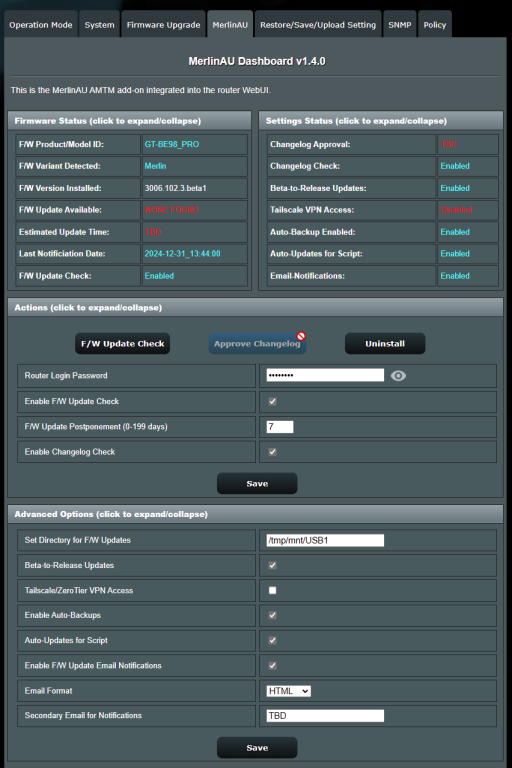Toggle Enable F/W Update Check checkbox
Viewport: 512px width, 768px height.
click(x=273, y=402)
